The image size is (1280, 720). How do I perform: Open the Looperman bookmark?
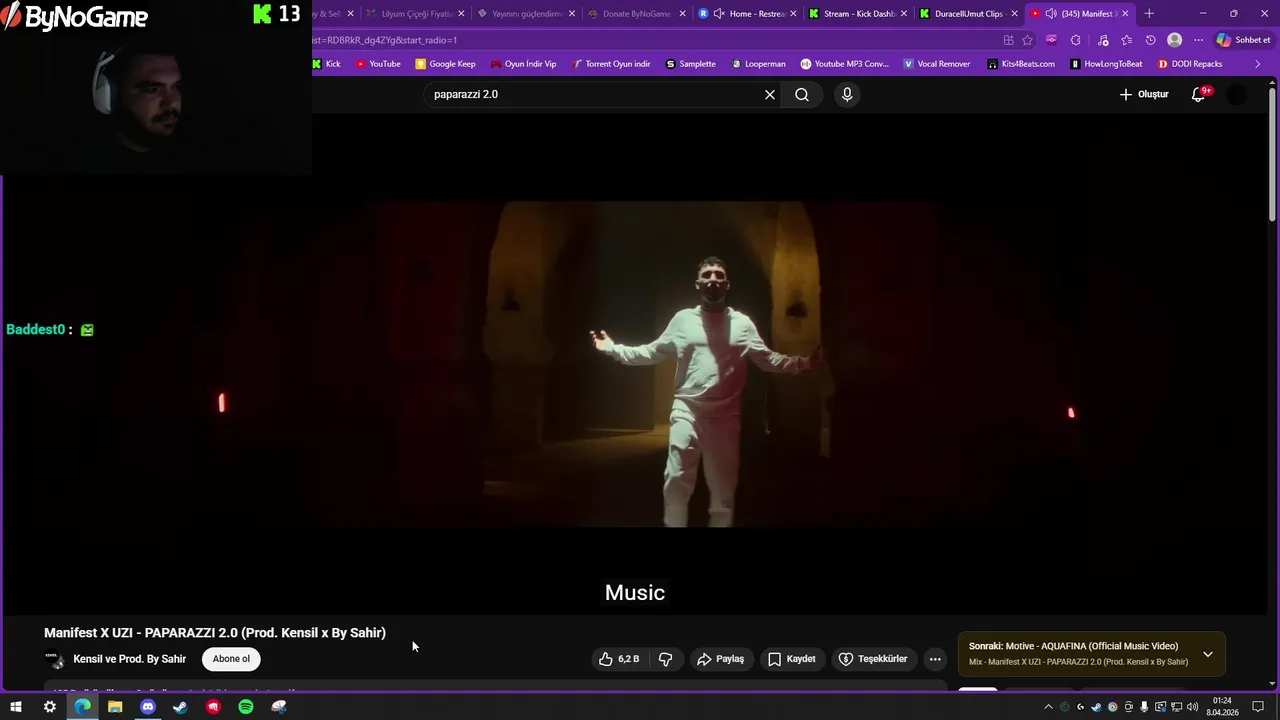758,64
